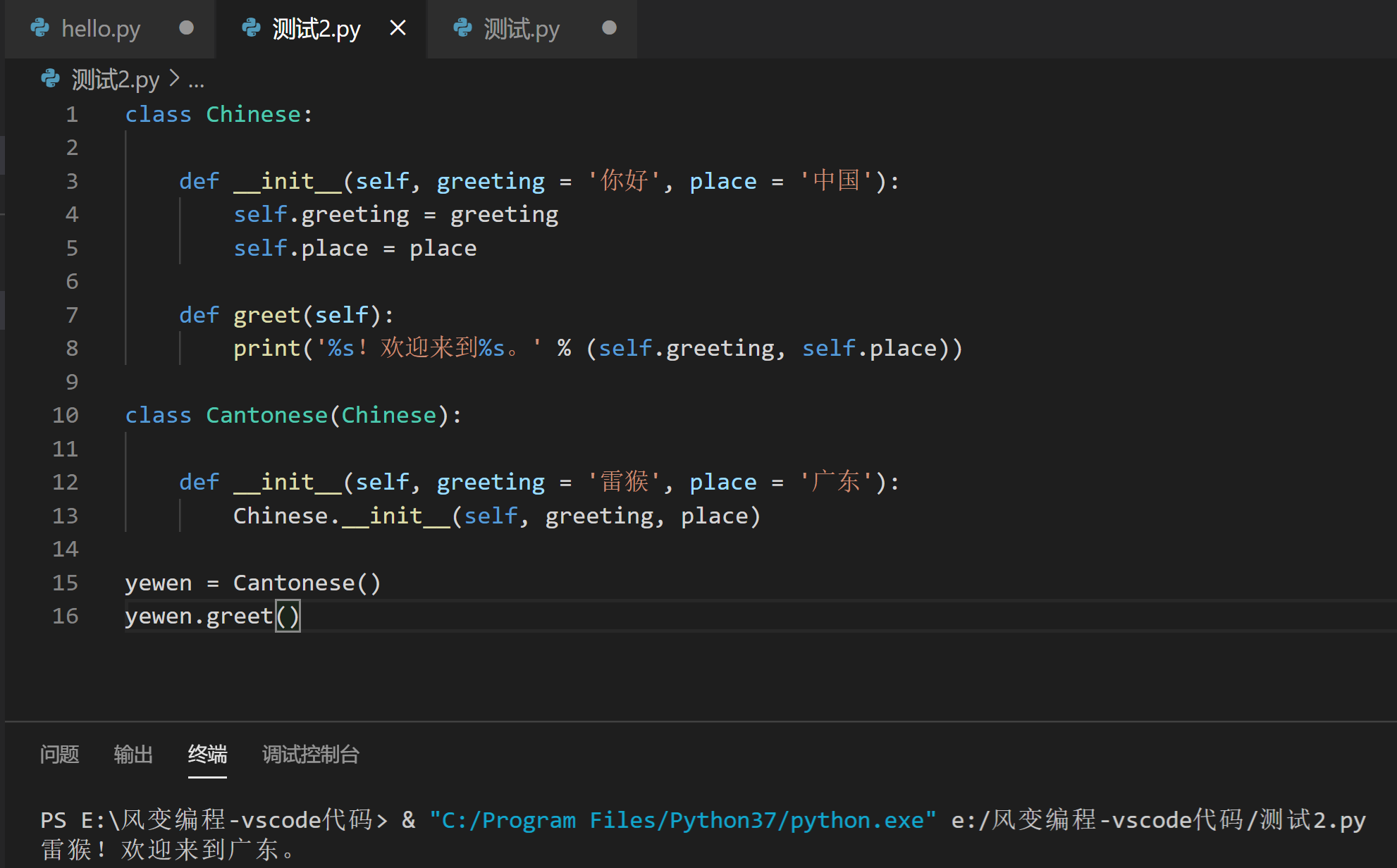Click the '中国' string literal
Screen dimensions: 1397x868
pos(835,181)
